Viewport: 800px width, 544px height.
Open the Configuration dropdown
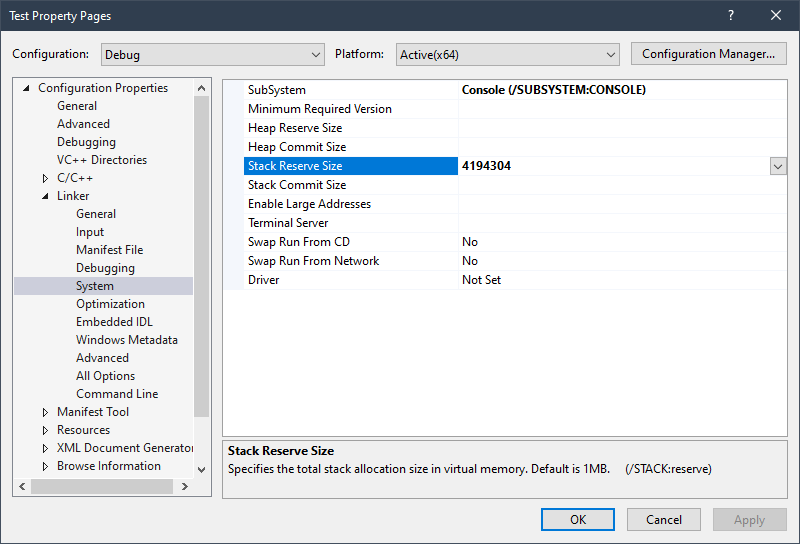(x=211, y=54)
